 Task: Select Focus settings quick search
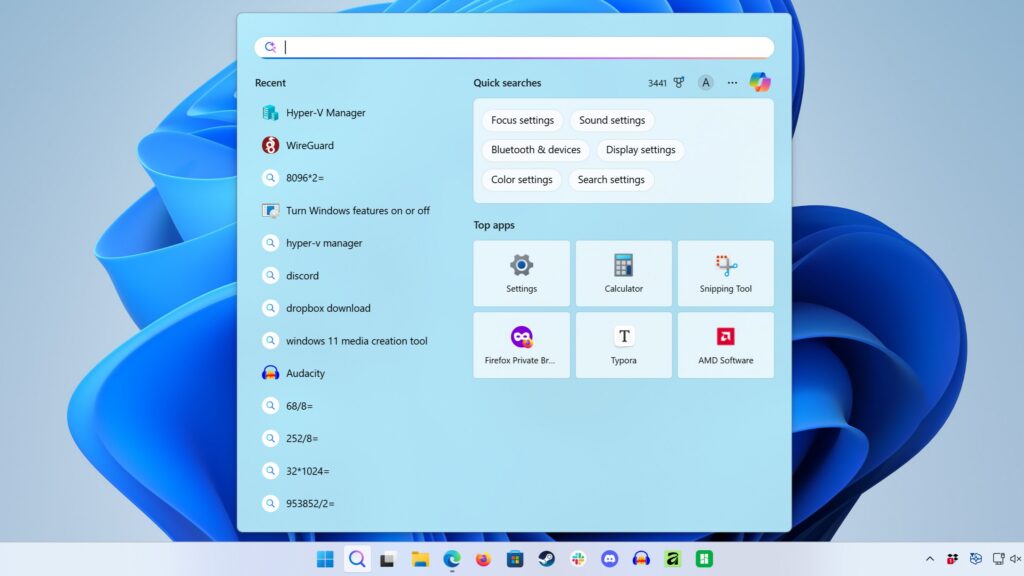coord(522,120)
